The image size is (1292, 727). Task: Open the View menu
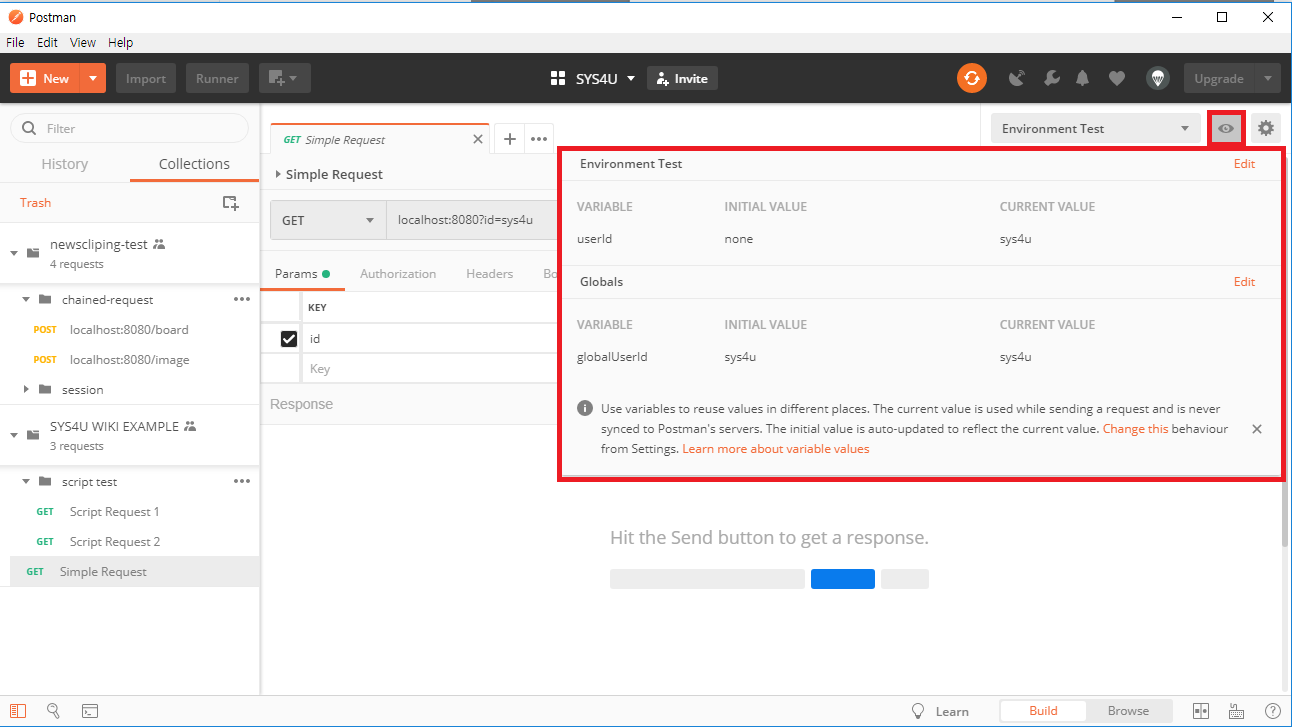83,43
